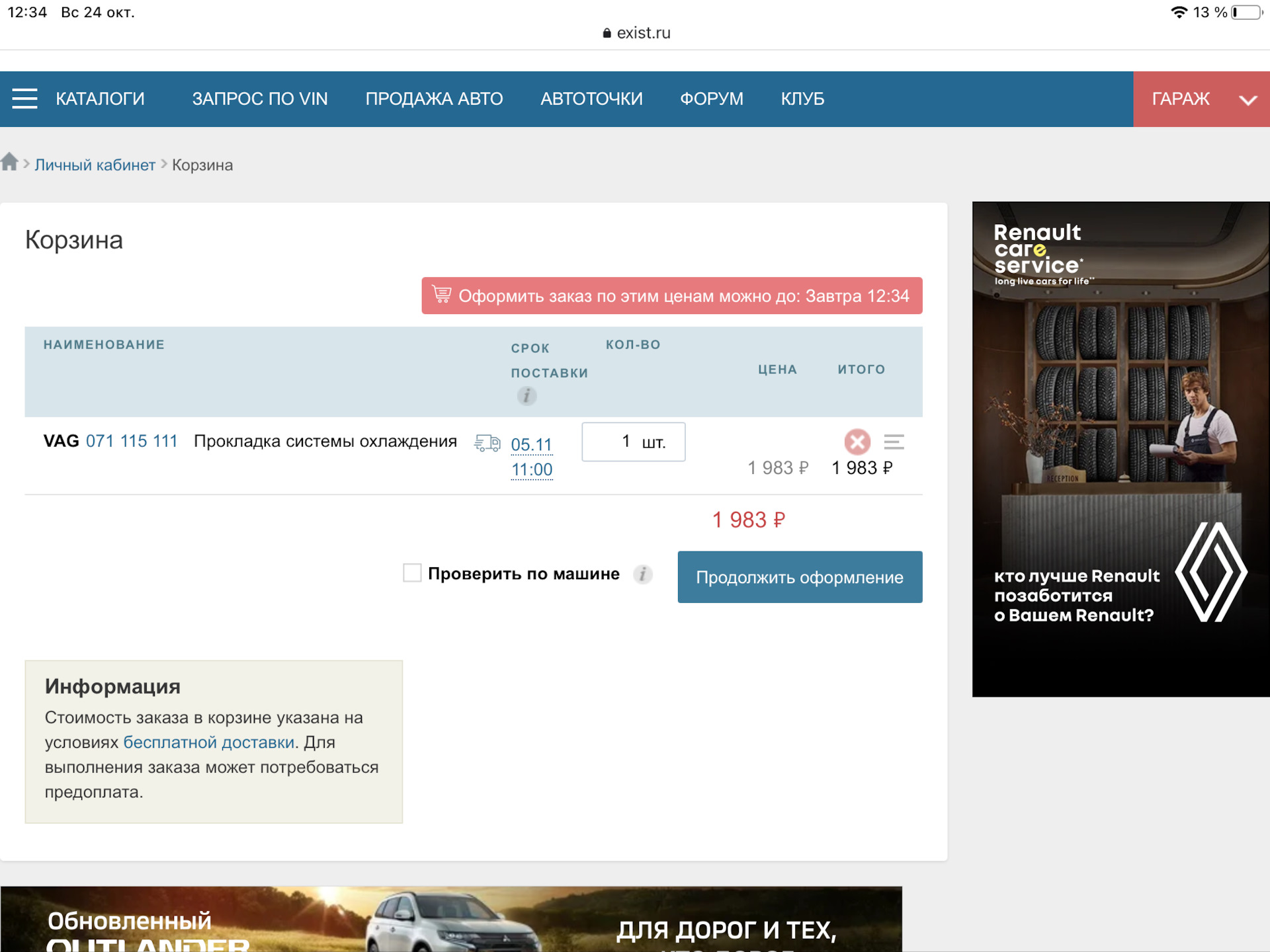
Task: Open Каталоги menu item
Action: (100, 99)
